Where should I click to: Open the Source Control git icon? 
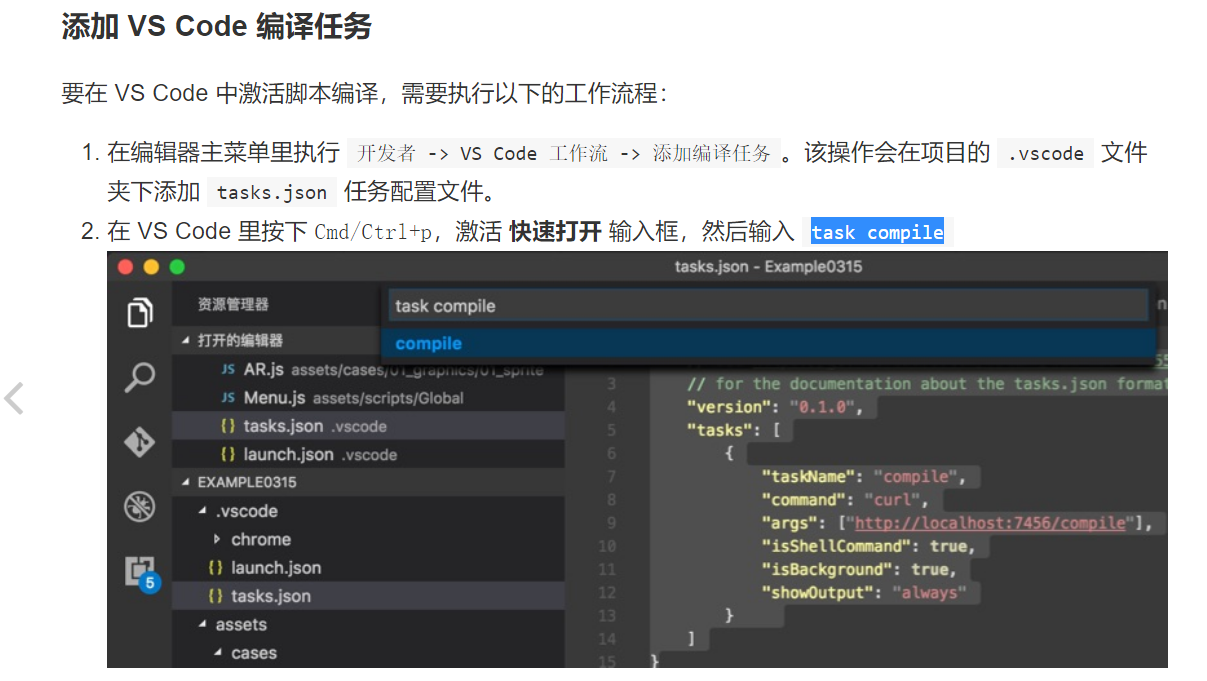tap(140, 441)
